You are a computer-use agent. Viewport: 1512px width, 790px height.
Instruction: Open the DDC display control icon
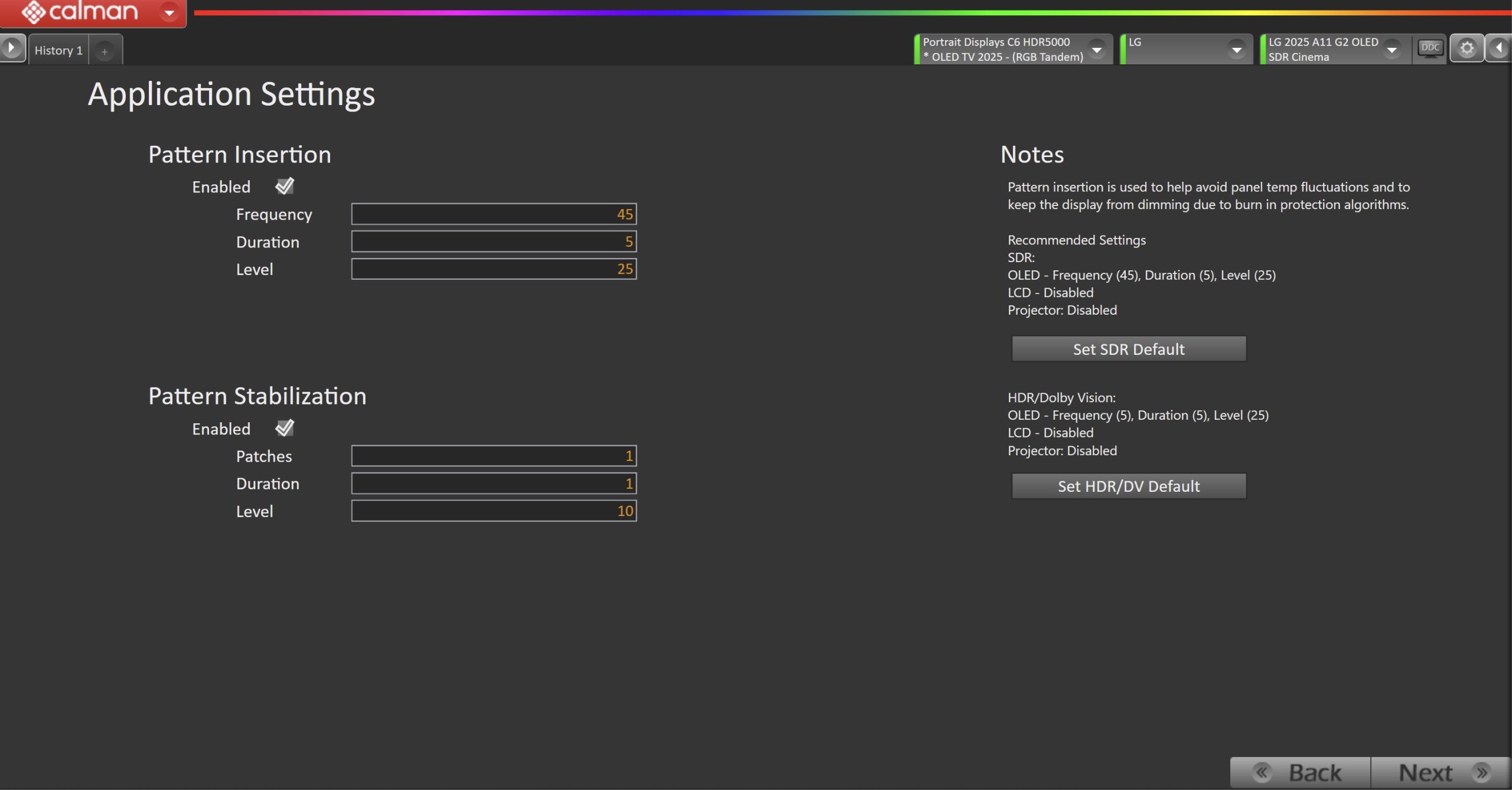(1430, 48)
